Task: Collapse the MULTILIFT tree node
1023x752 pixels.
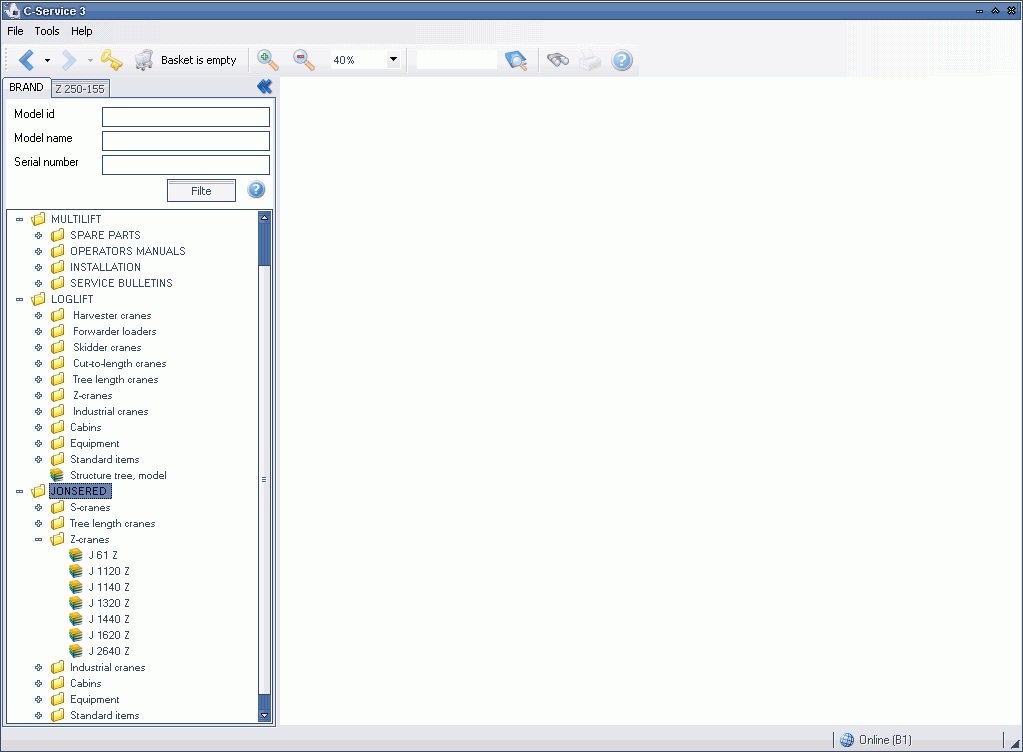Action: coord(20,219)
